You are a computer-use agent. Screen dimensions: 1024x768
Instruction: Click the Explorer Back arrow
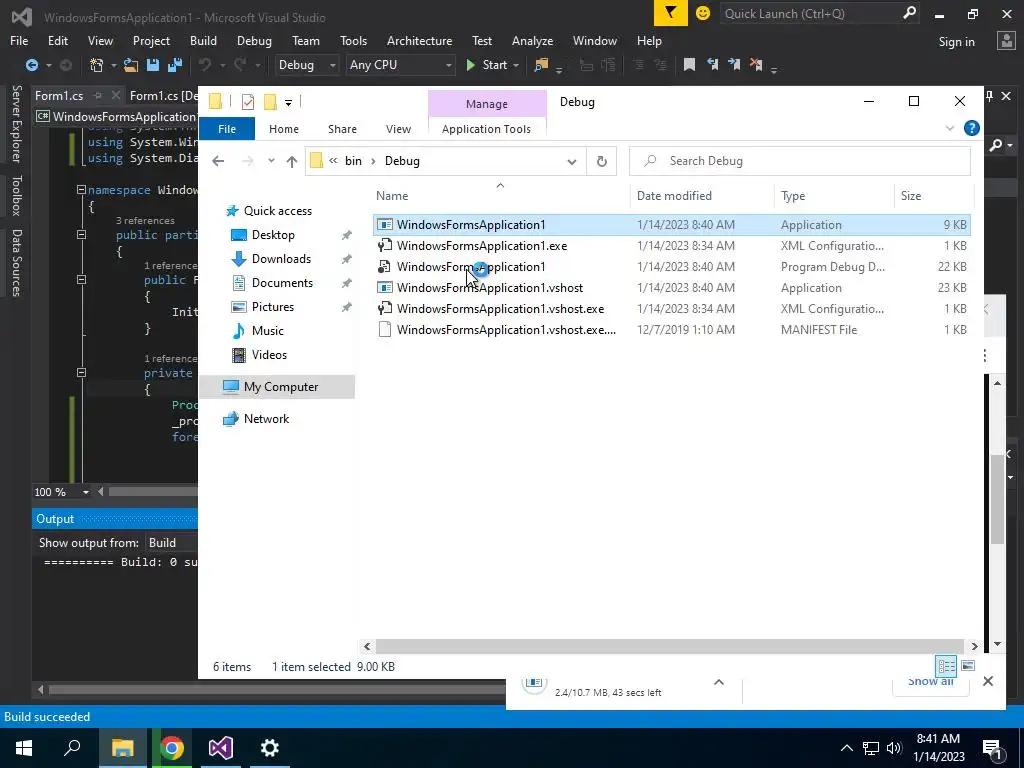[x=218, y=161]
